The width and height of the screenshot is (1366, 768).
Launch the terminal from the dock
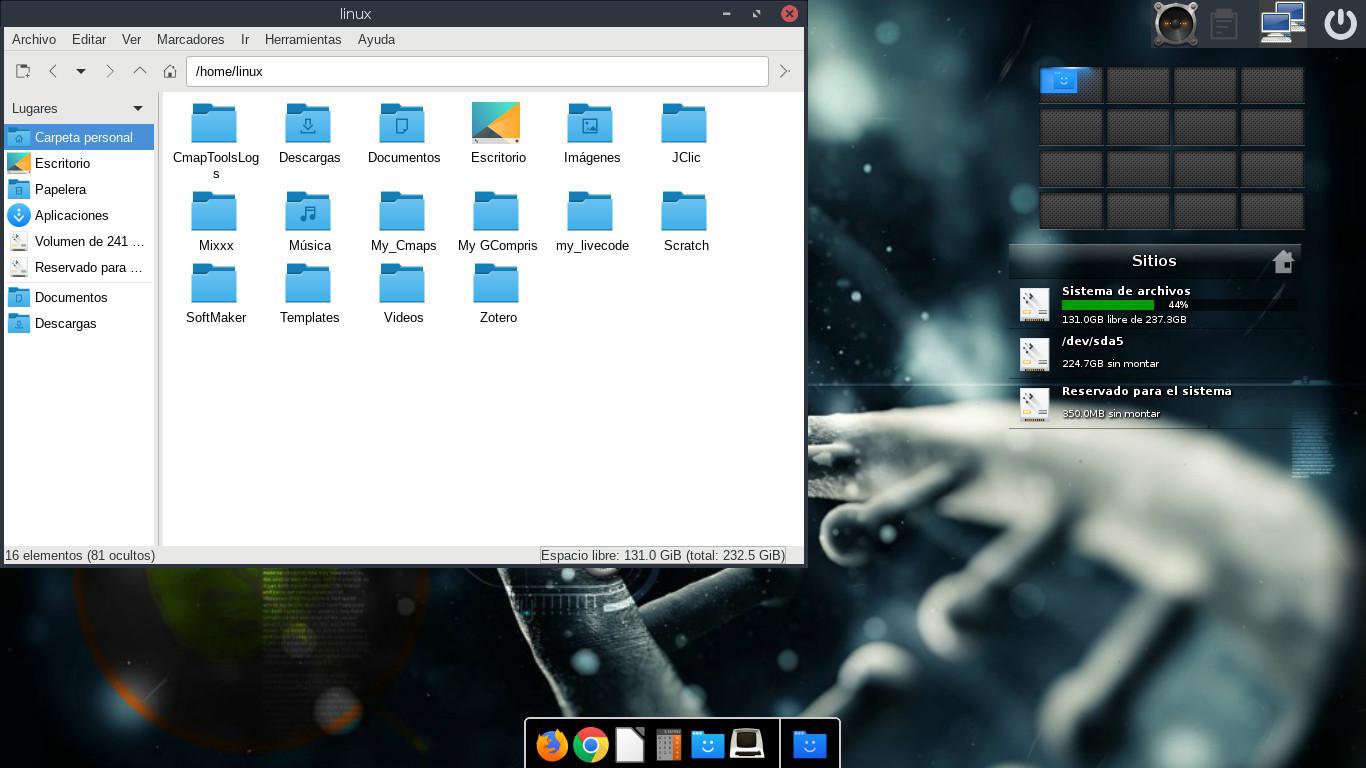(x=747, y=744)
